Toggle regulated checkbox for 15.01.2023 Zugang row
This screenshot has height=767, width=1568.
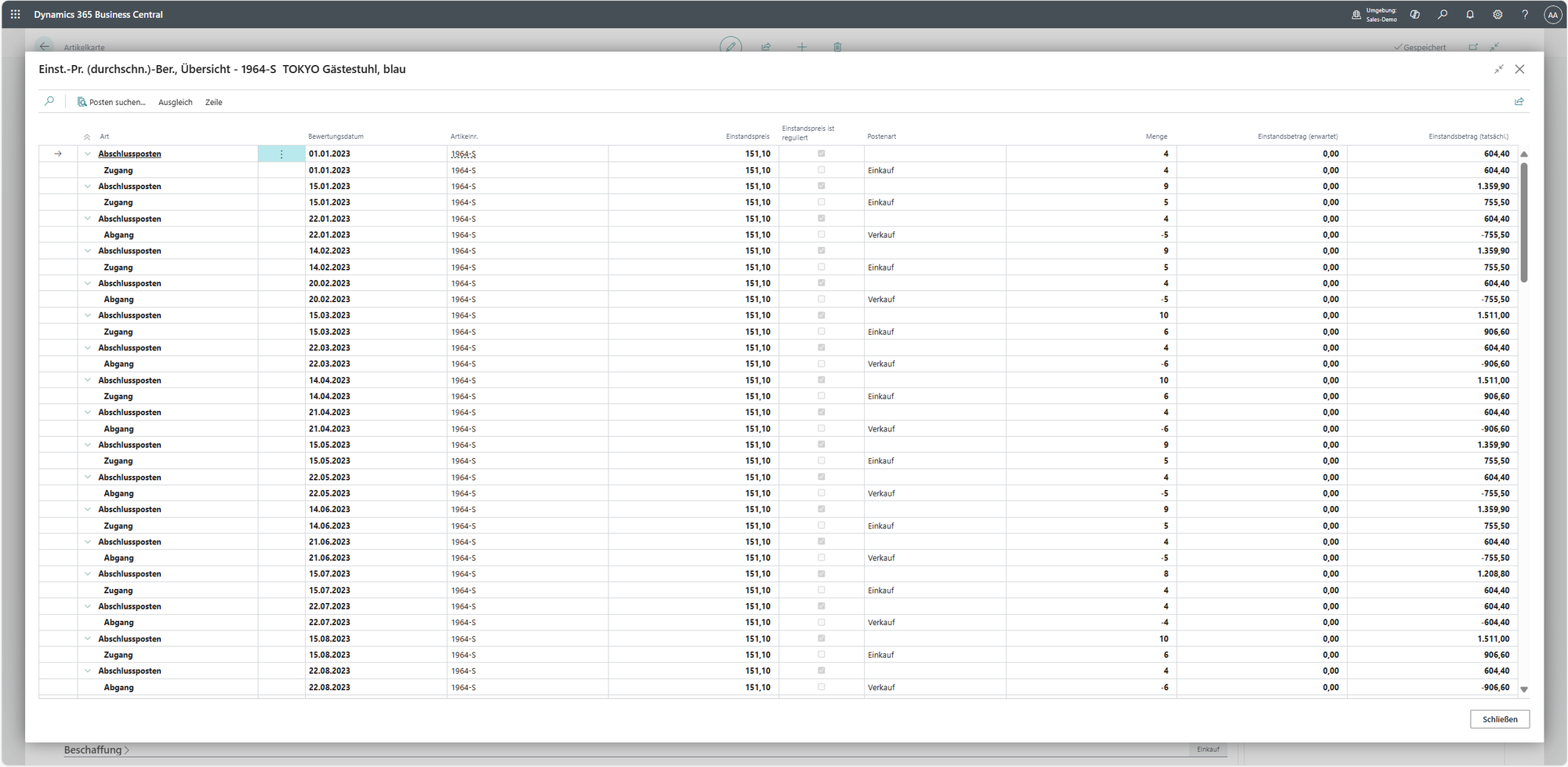pos(821,202)
